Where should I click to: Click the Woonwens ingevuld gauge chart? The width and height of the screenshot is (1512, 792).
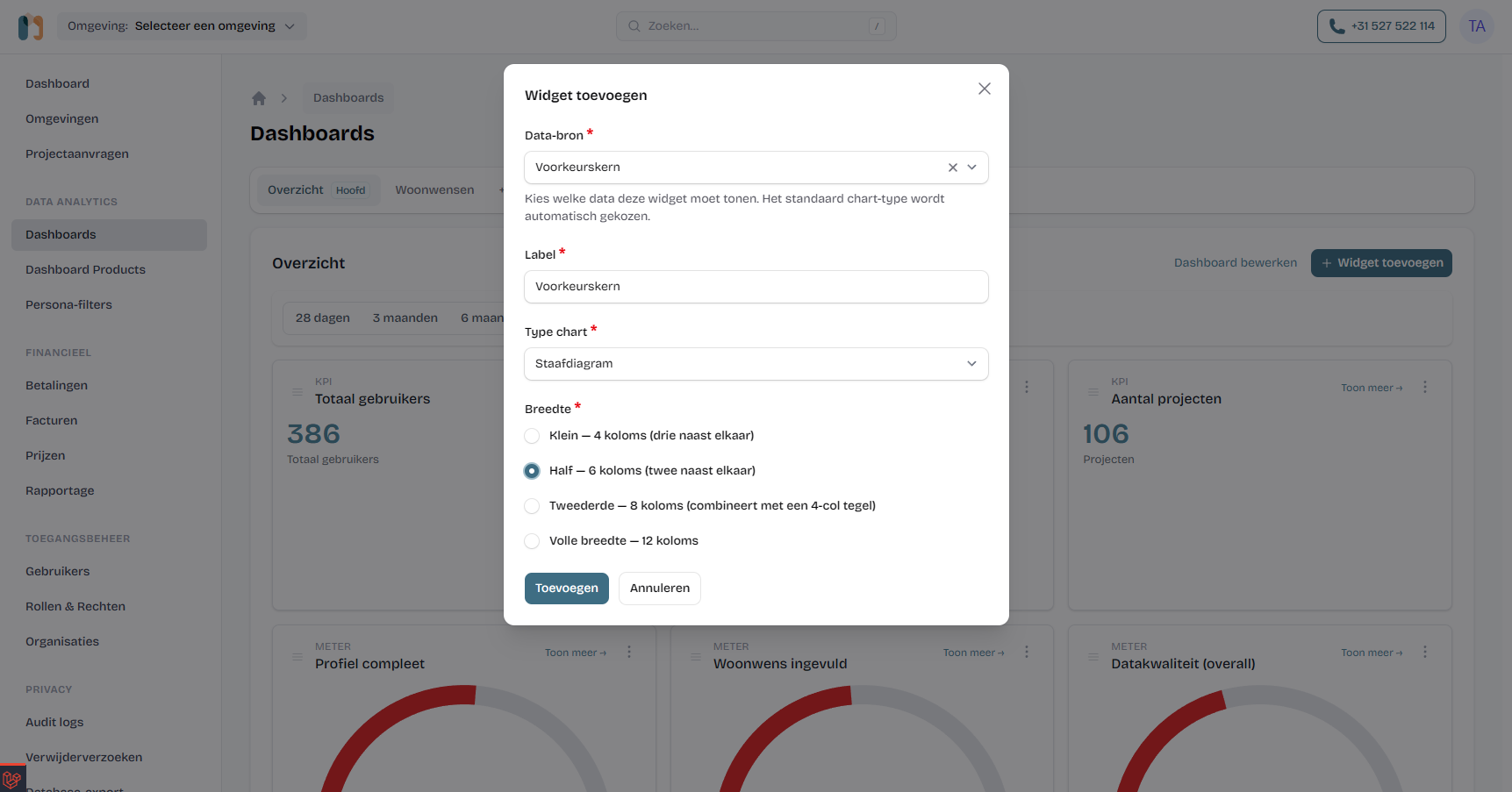(862, 738)
